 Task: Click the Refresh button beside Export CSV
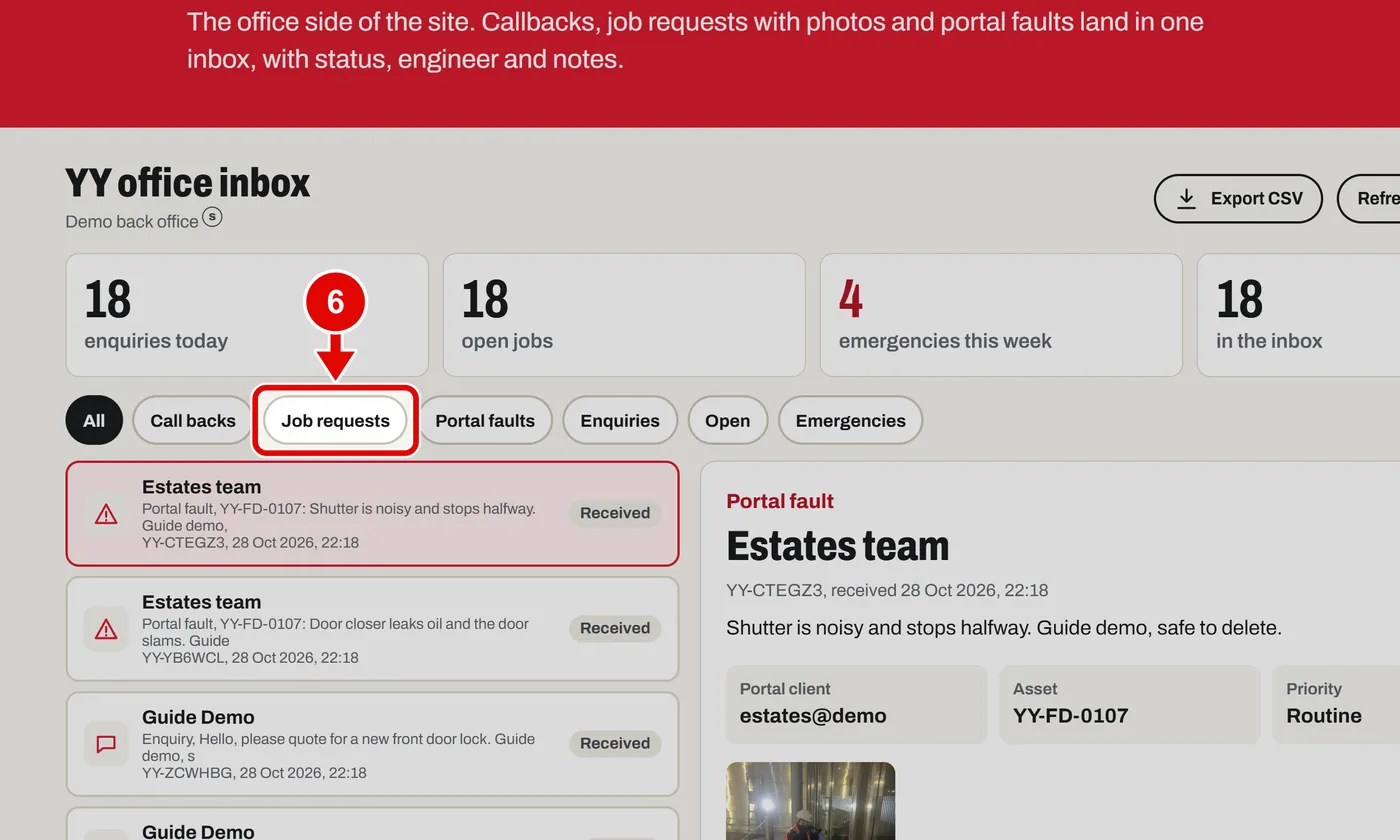coord(1369,198)
